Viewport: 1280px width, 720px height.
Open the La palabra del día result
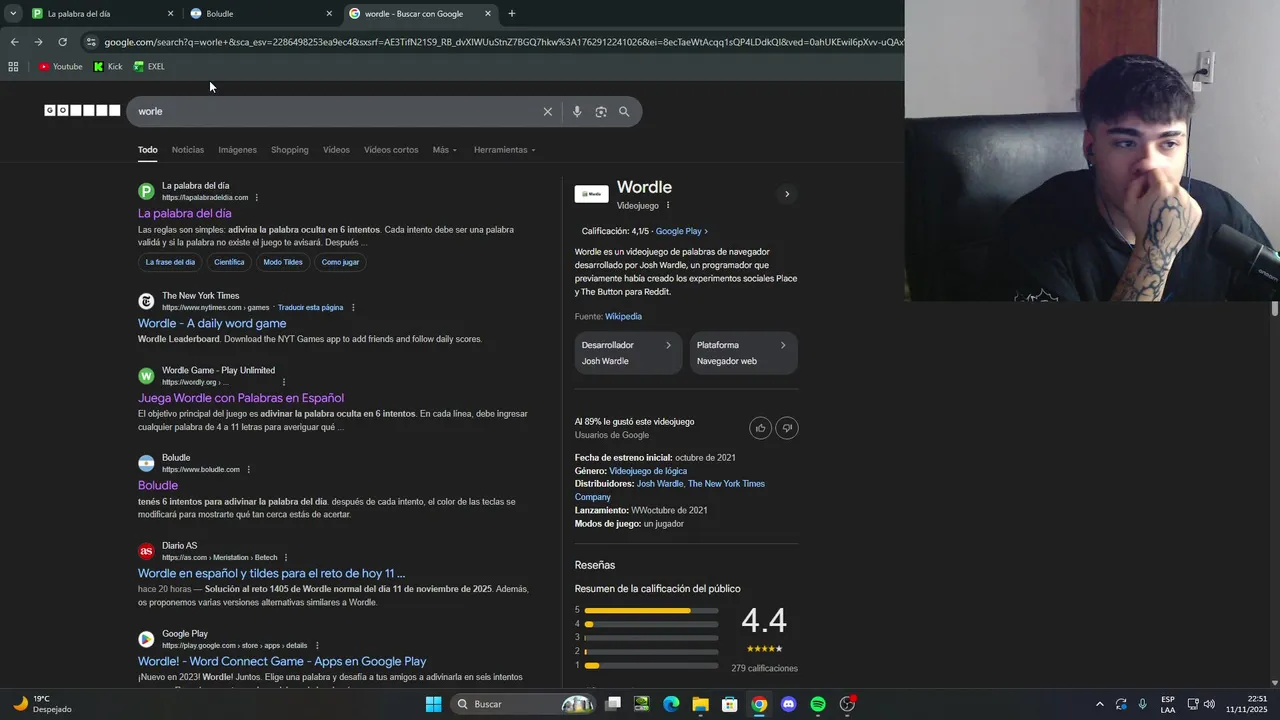[185, 213]
